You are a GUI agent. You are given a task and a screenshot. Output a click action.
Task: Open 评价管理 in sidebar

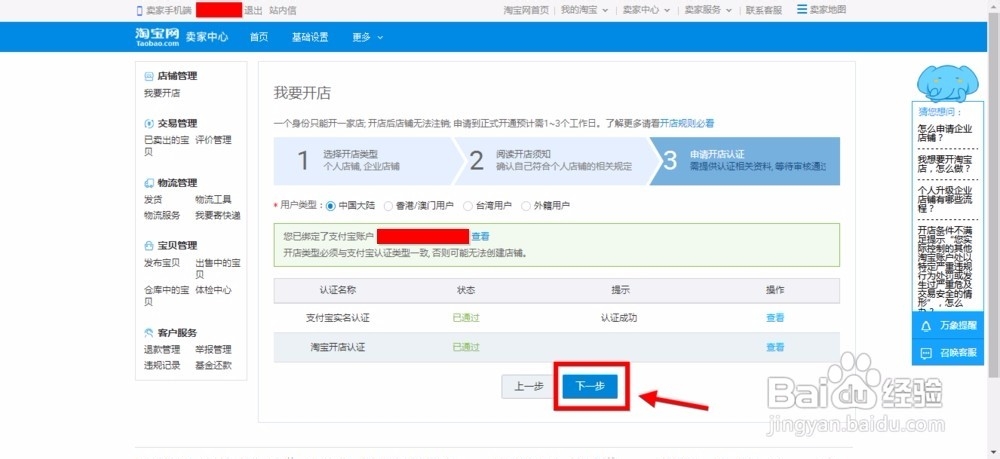click(213, 140)
